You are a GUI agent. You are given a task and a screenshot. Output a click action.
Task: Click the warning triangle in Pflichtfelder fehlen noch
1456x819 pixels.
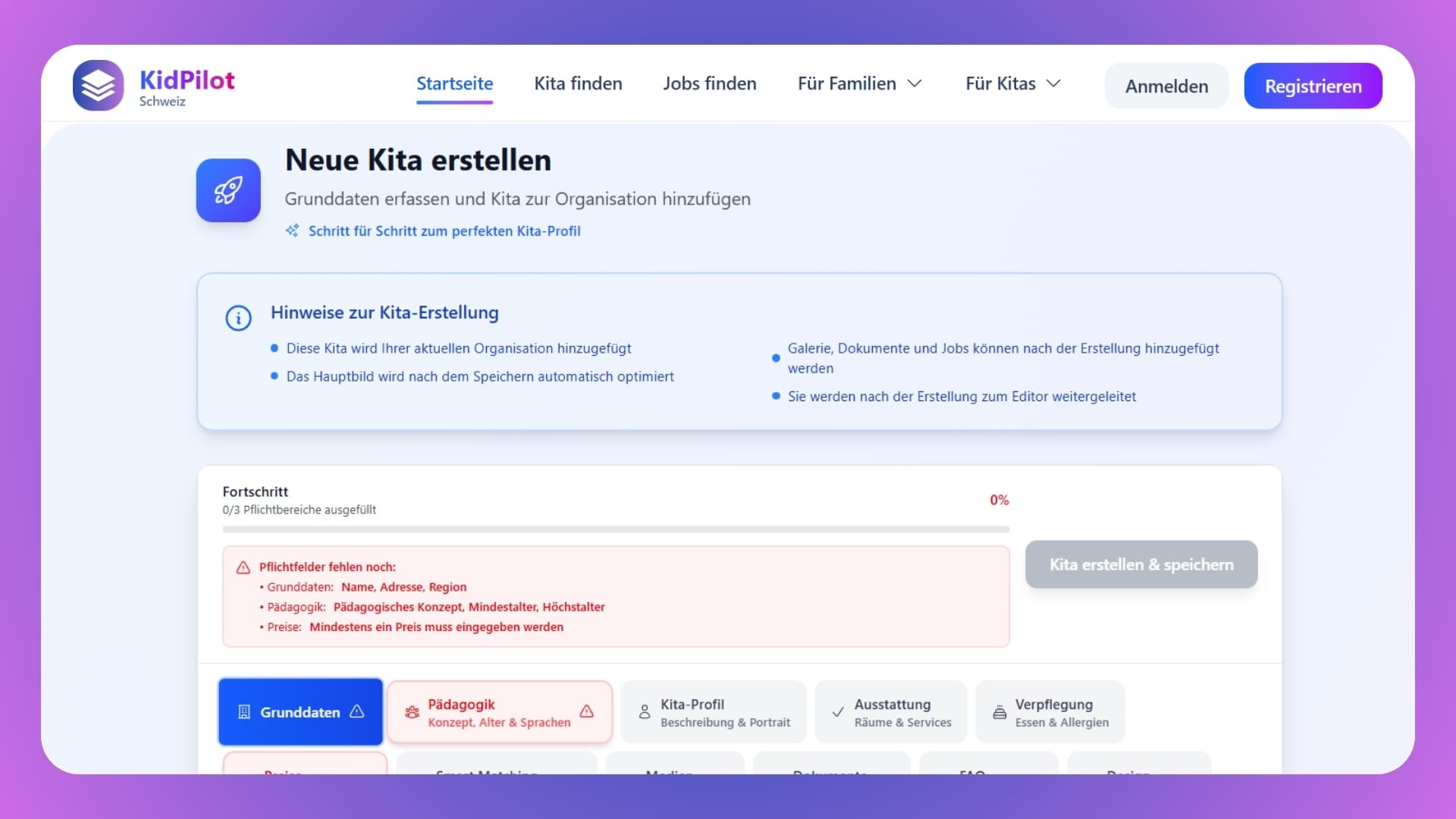[x=243, y=567]
